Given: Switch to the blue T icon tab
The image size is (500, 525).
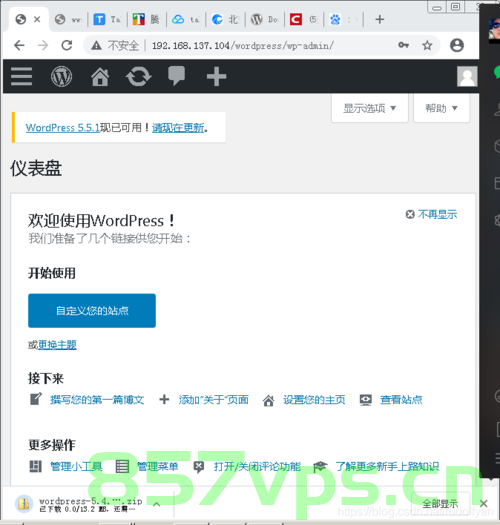Looking at the screenshot, I should tap(99, 19).
